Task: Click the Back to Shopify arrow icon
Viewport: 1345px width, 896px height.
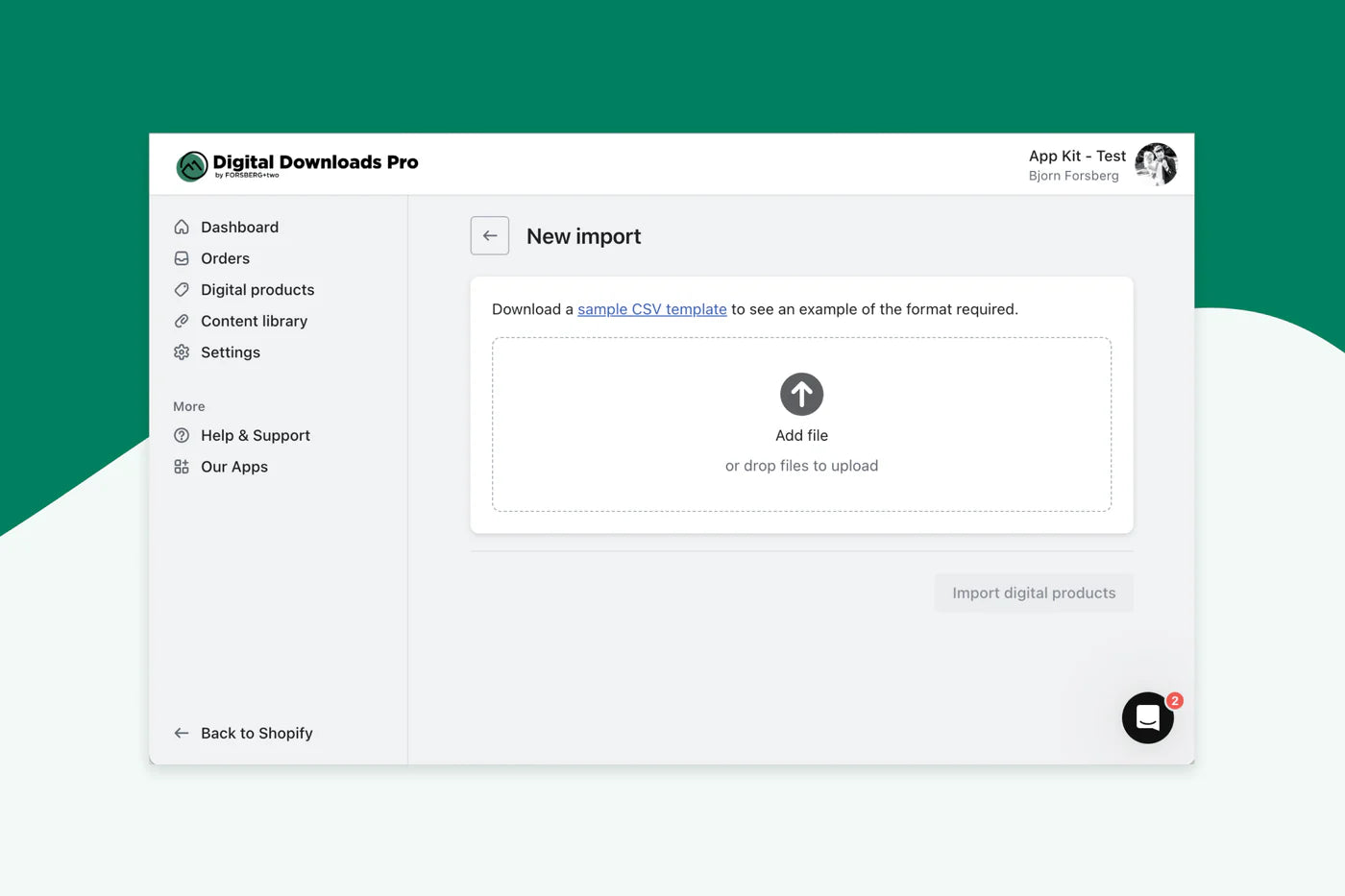Action: 182,733
